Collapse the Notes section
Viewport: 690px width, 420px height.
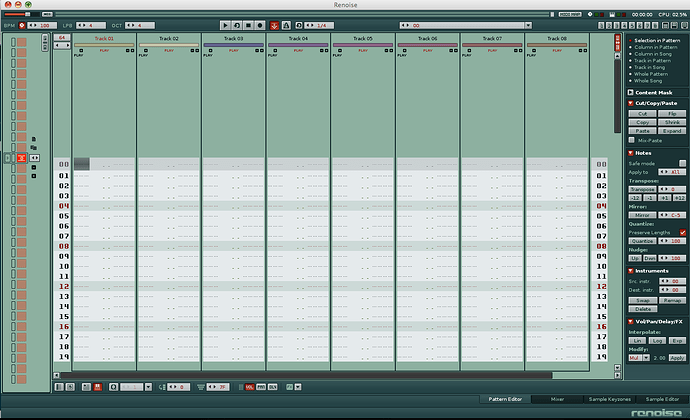[631, 153]
